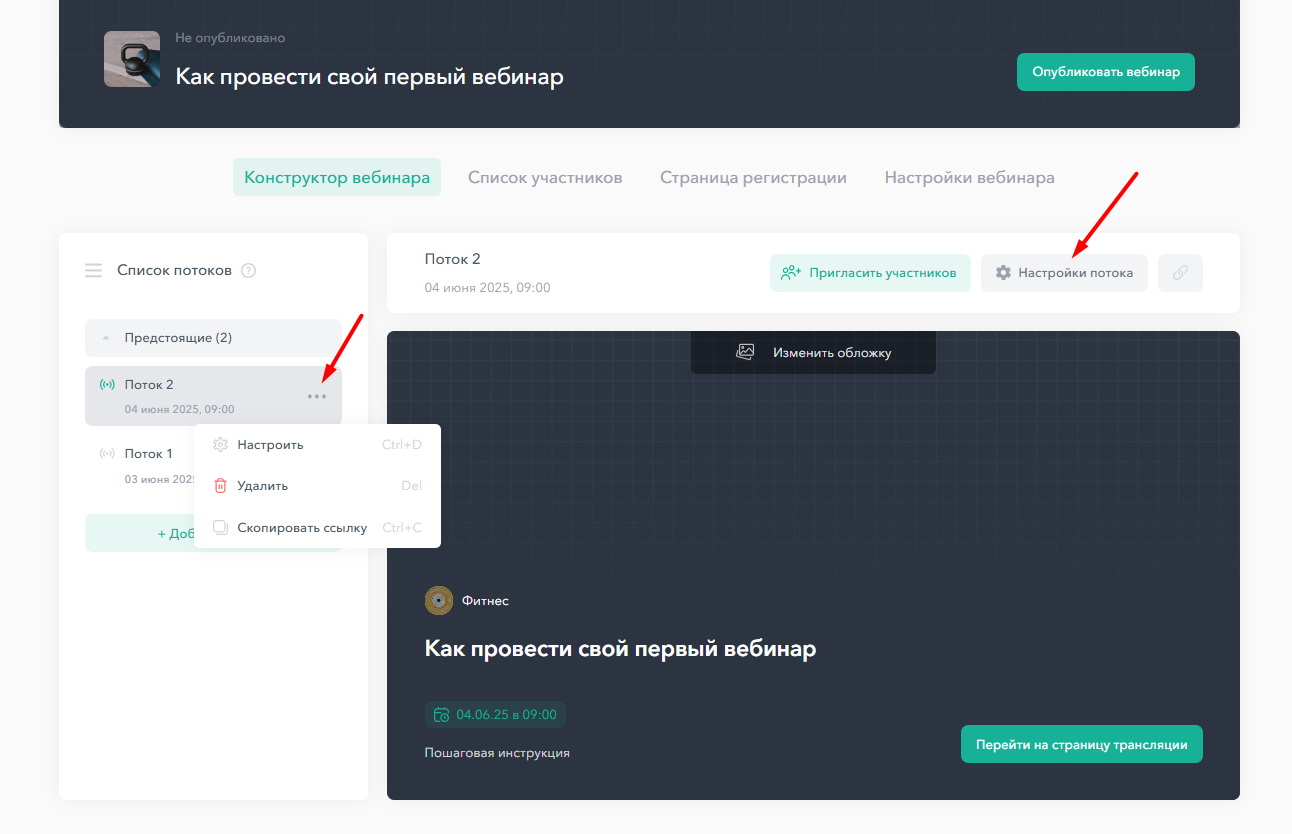Publish the webinar with Опубликовать вебинар
The image size is (1292, 834).
click(x=1106, y=72)
